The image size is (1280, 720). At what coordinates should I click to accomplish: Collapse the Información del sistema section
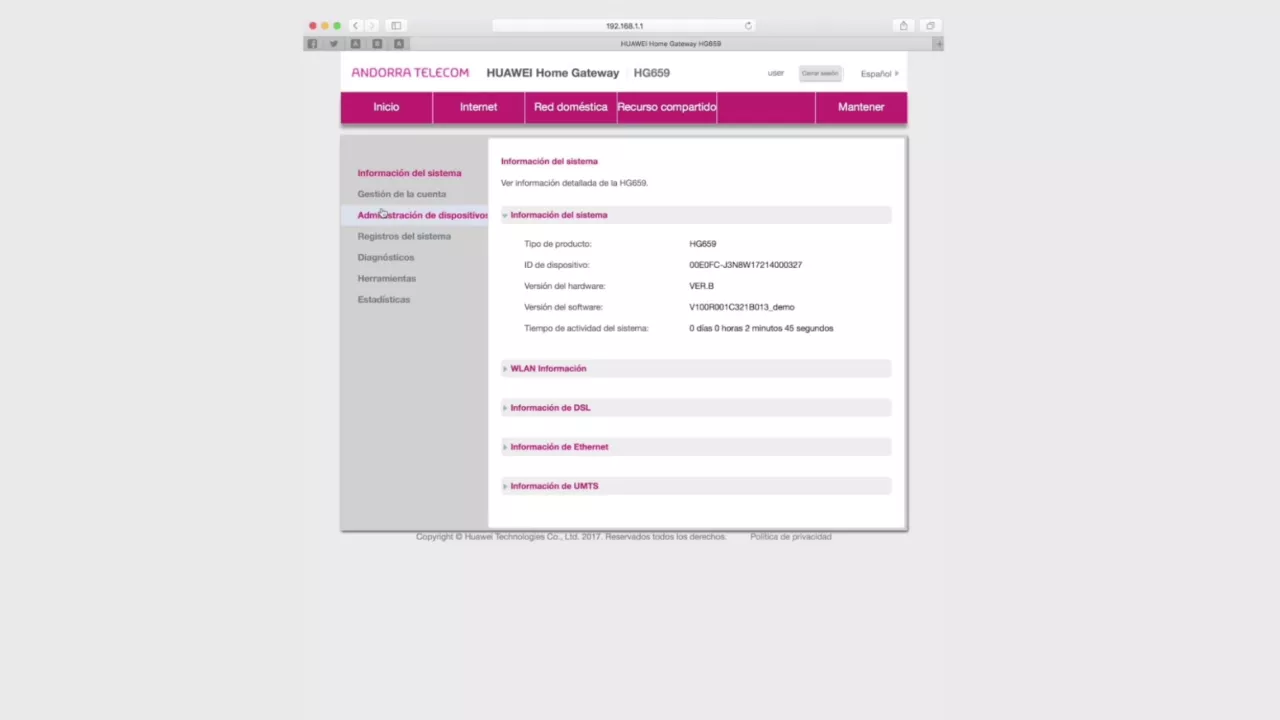point(696,215)
